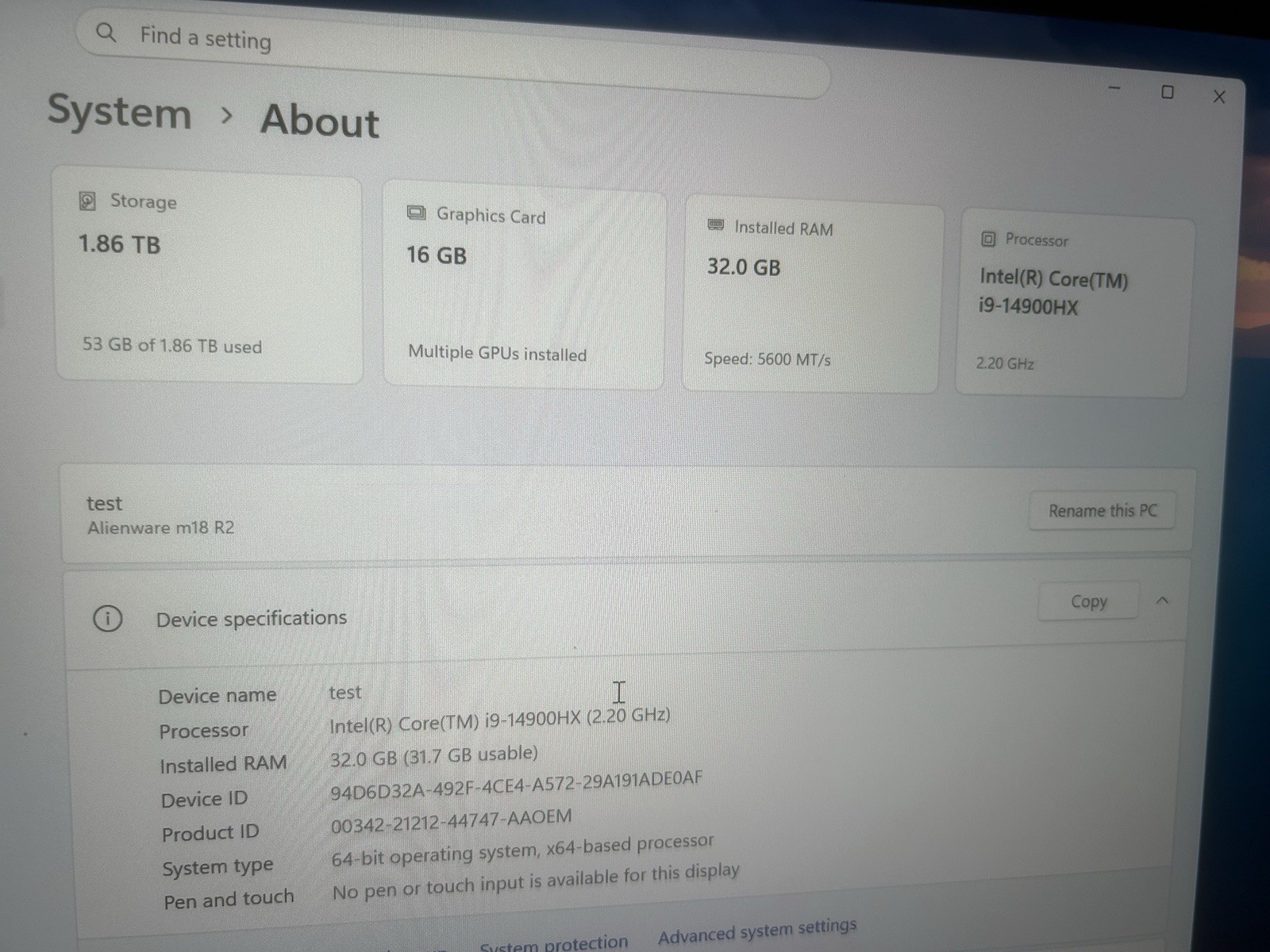Viewport: 1270px width, 952px height.
Task: Copy the device specifications
Action: point(1088,601)
